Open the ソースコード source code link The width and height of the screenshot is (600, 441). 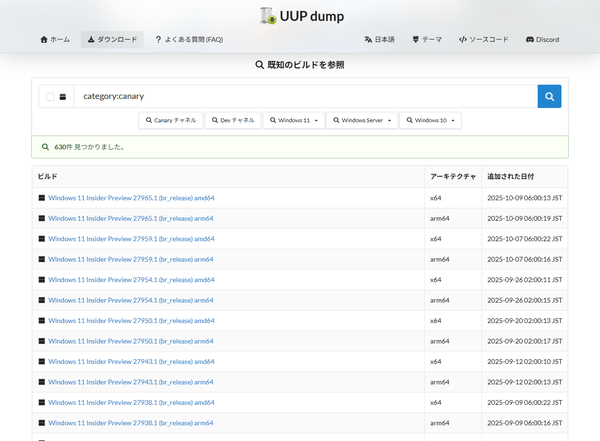484,40
